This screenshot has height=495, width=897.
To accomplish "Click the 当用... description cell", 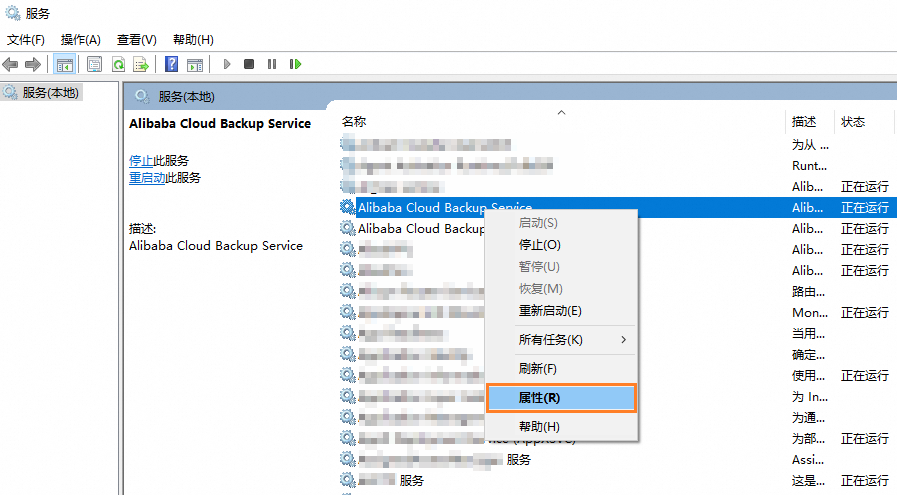I will pyautogui.click(x=808, y=334).
